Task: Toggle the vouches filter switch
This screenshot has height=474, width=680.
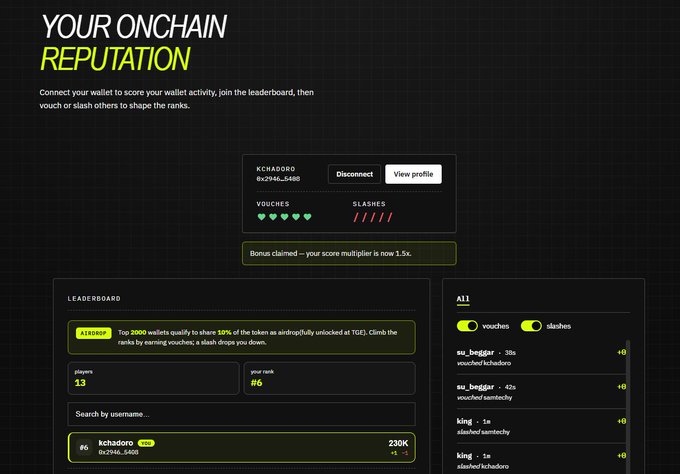Action: (467, 326)
